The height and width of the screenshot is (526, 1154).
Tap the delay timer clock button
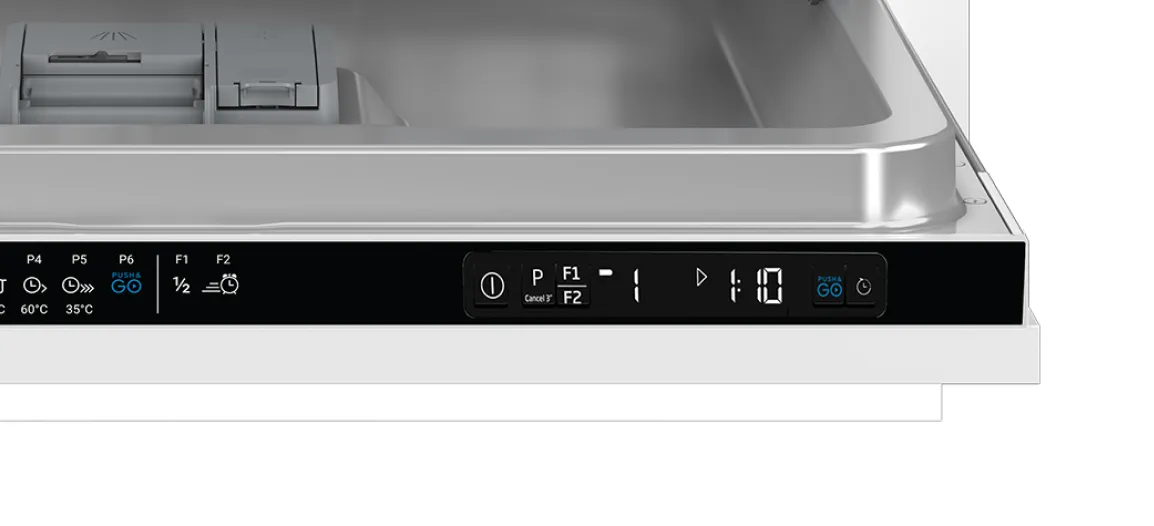coord(863,287)
